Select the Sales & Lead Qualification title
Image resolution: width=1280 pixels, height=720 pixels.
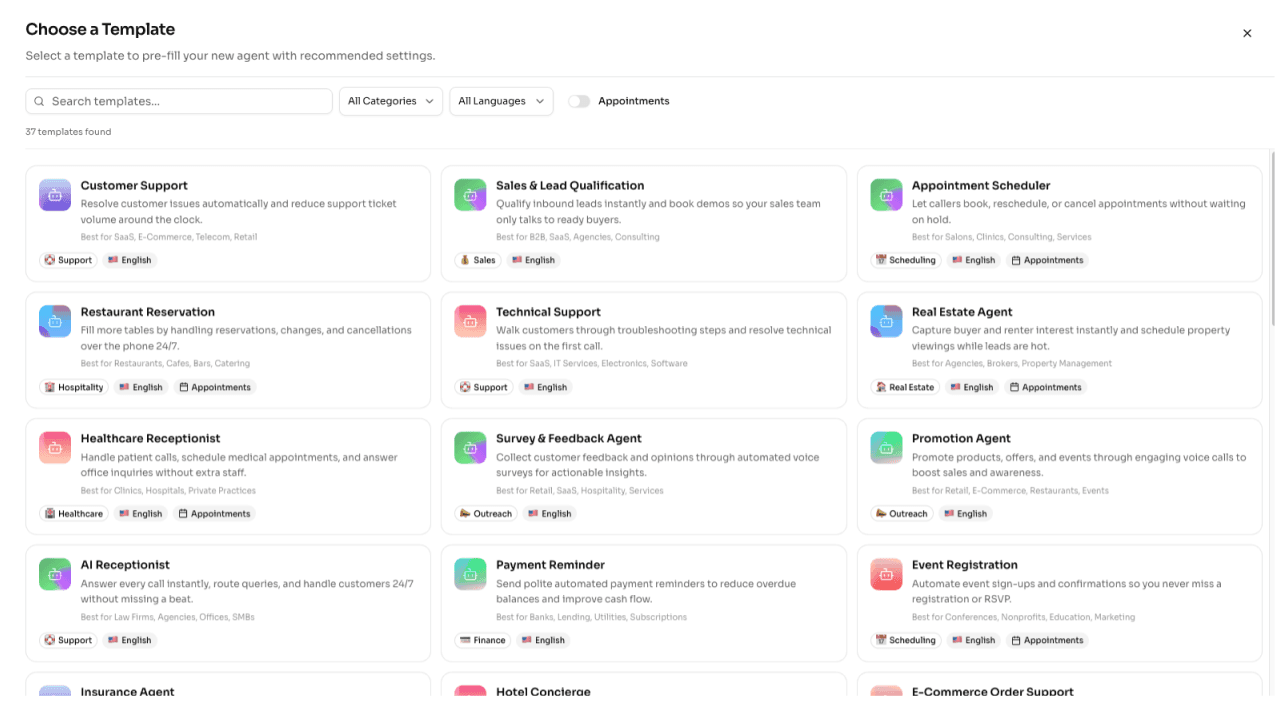click(570, 185)
